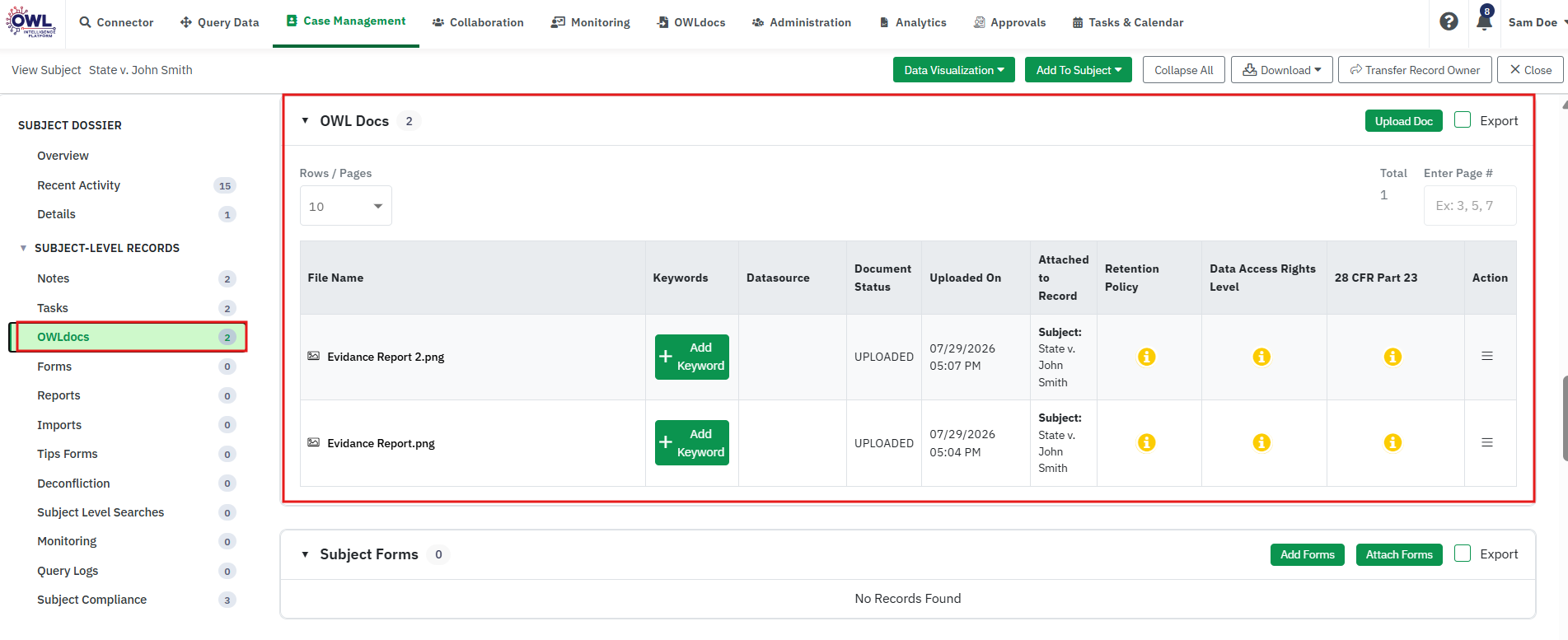Open action menu icon for Evidance Report.png
Viewport: 1568px width, 640px height.
coord(1487,442)
